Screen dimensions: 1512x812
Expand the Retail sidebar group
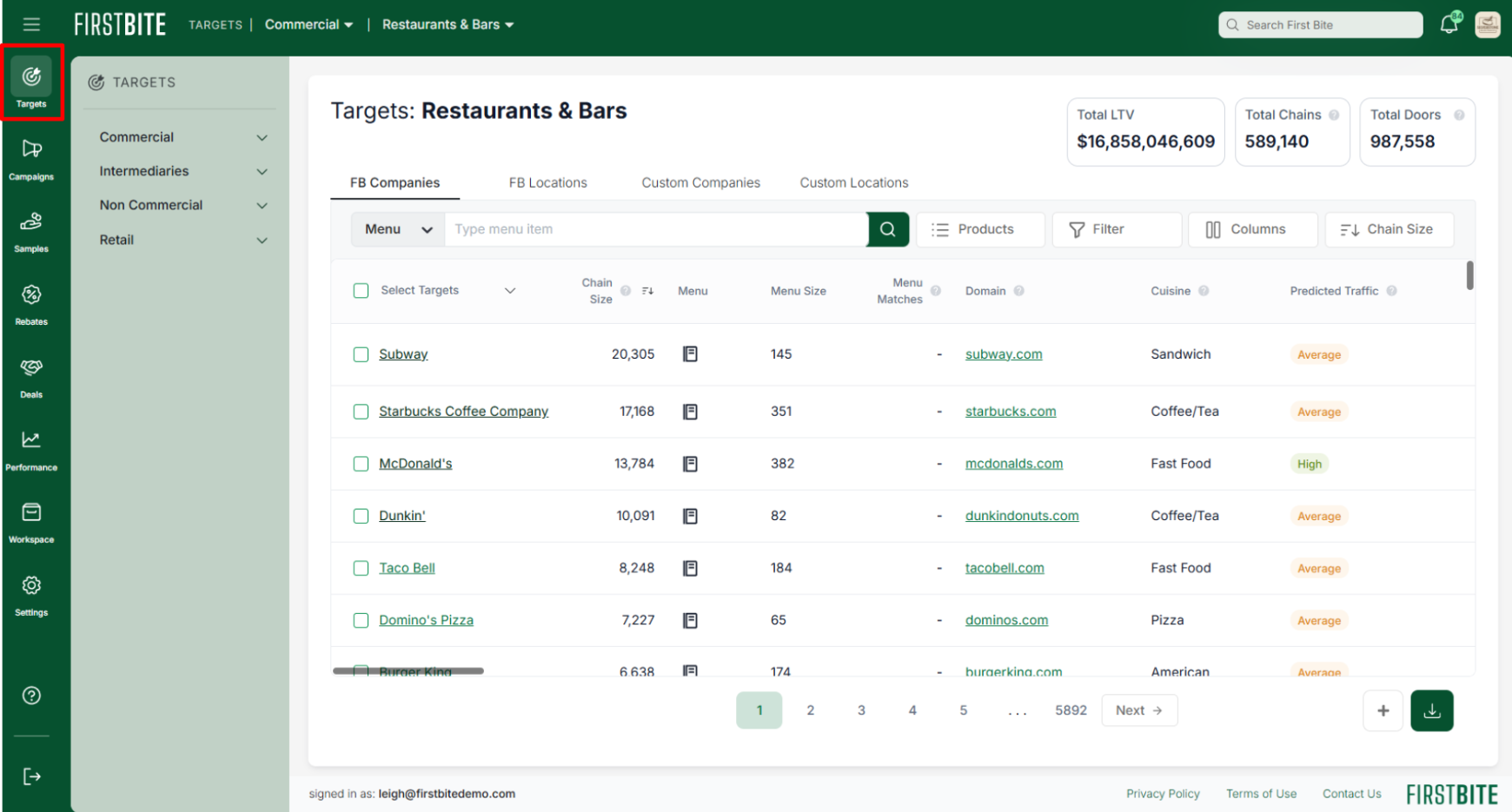pos(182,240)
